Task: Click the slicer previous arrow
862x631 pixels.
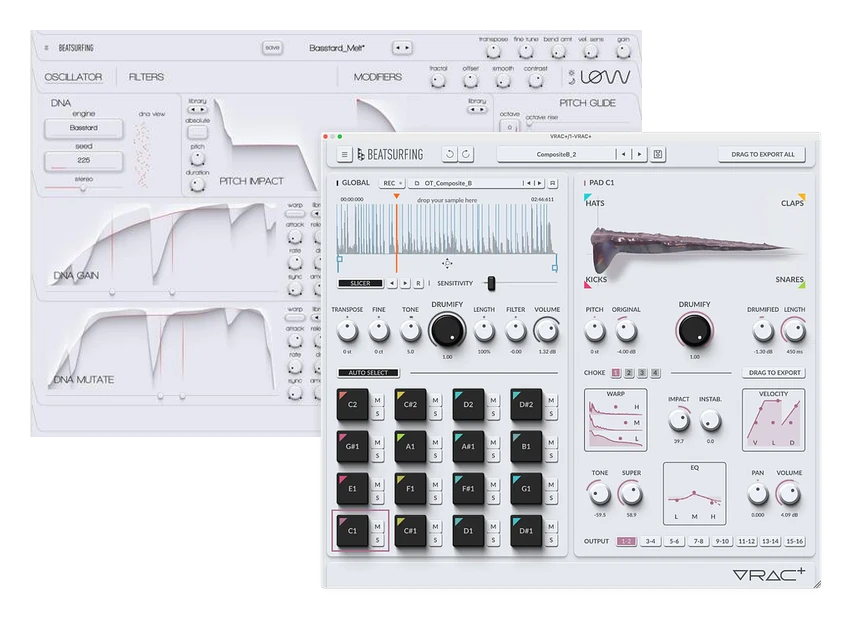Action: click(x=391, y=283)
